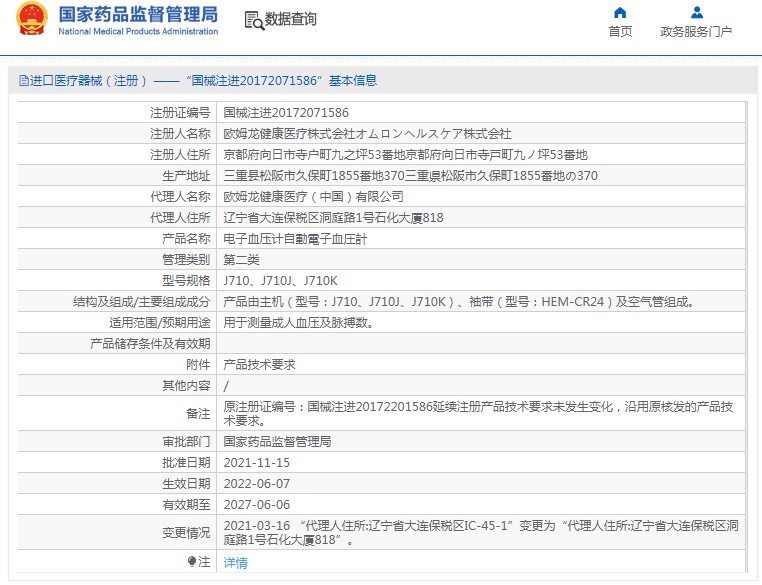Select the registrant name 欧姆龙健康医疗株式会社 value
762x585 pixels.
pyautogui.click(x=367, y=134)
